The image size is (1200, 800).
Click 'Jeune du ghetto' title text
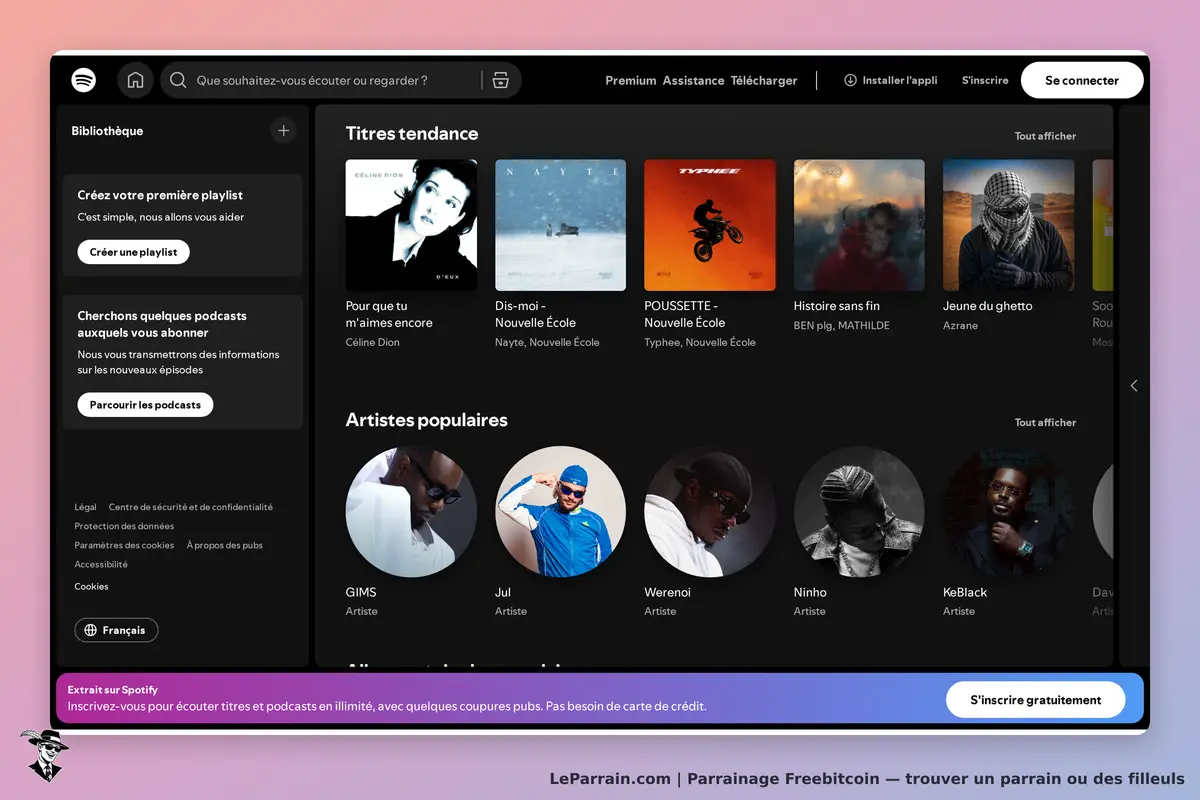coord(988,306)
